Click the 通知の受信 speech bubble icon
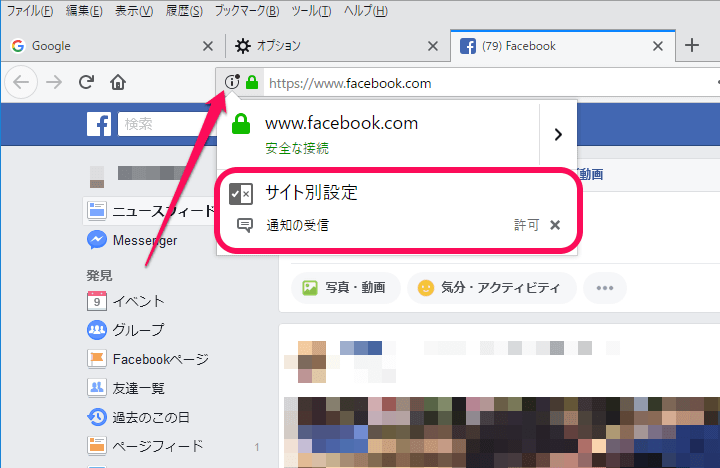 click(244, 225)
